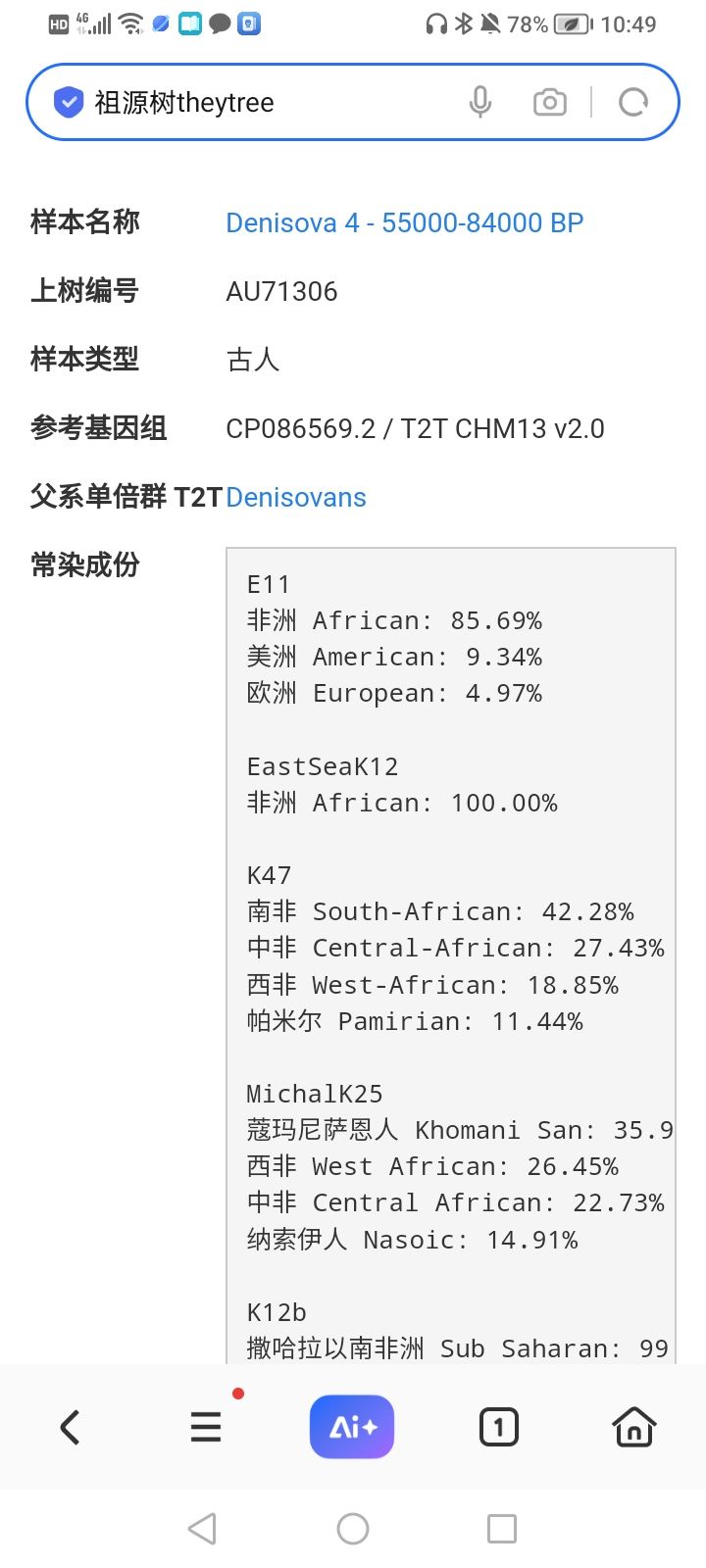Viewport: 706px width, 1568px height.
Task: Open the browser hamburger menu
Action: click(x=206, y=1427)
